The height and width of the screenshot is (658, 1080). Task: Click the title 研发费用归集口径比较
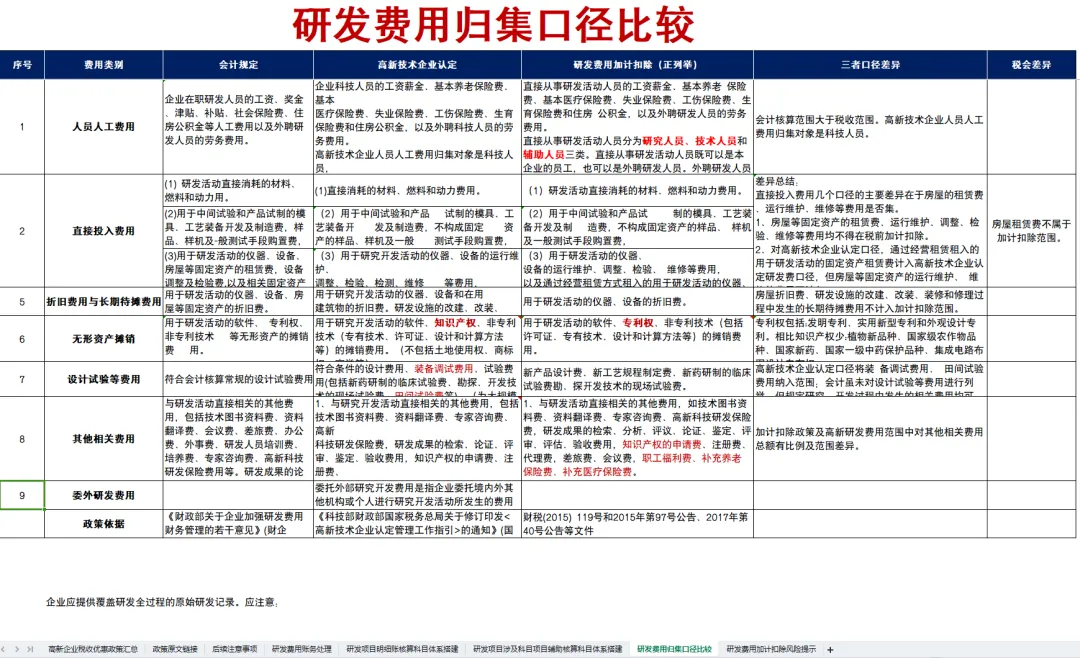click(x=493, y=25)
